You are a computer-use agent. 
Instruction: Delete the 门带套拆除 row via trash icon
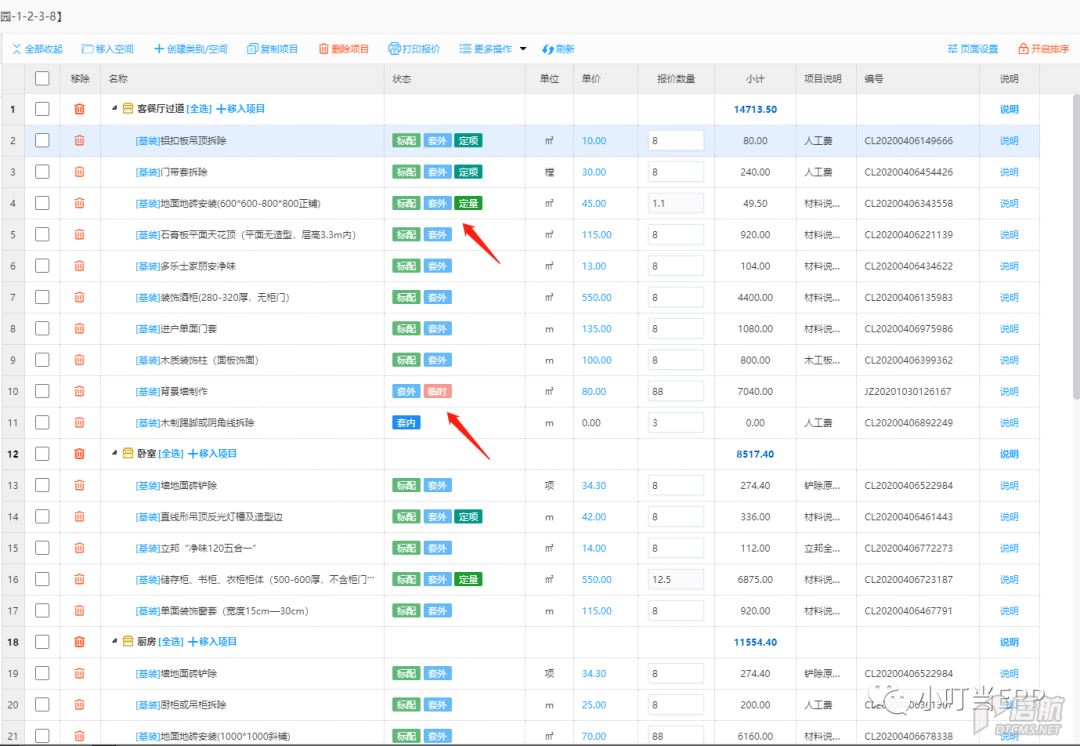pos(80,172)
